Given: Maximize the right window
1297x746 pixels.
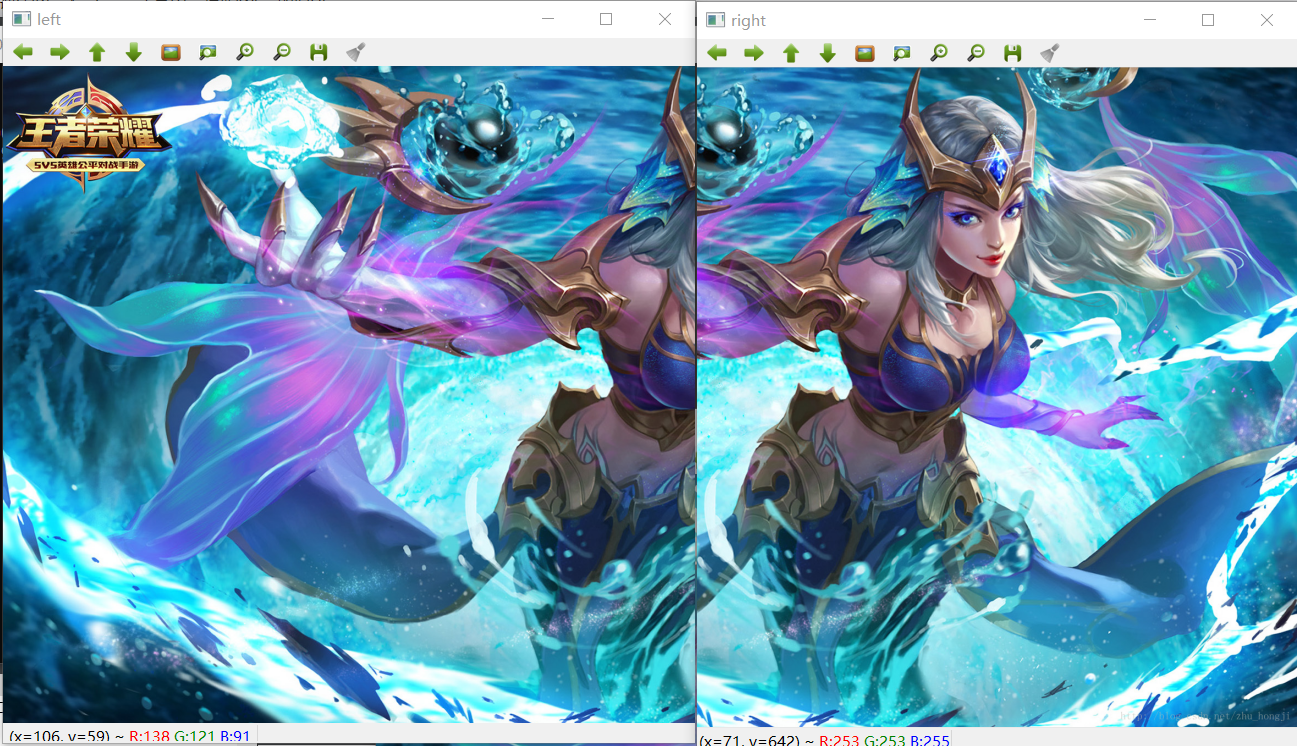Looking at the screenshot, I should 1208,20.
